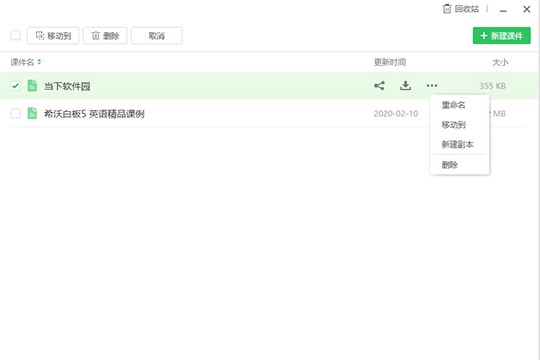Share the 当下软件园 courseware
Screen dimensions: 540x360
(379, 85)
